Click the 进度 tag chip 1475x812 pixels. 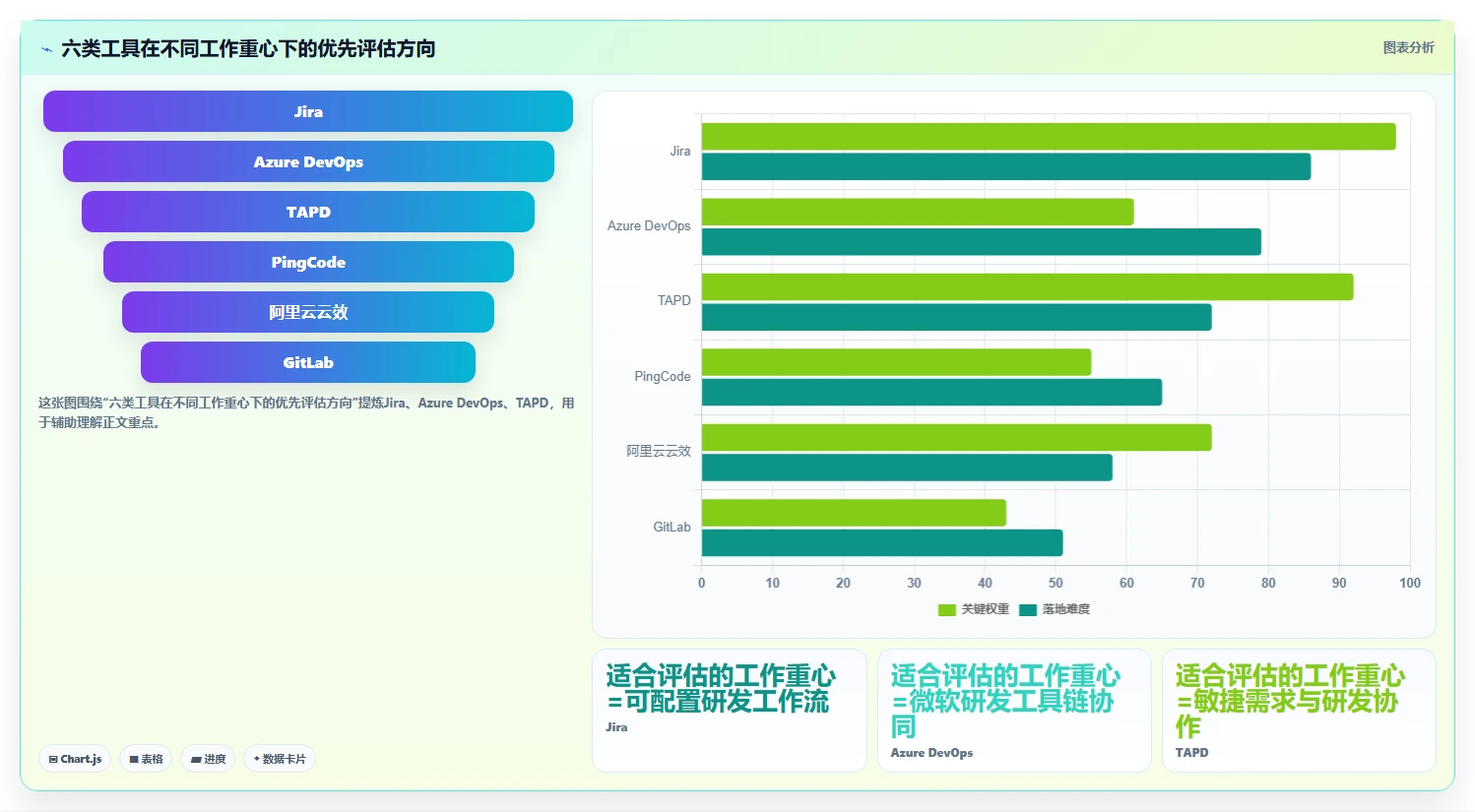tap(208, 759)
